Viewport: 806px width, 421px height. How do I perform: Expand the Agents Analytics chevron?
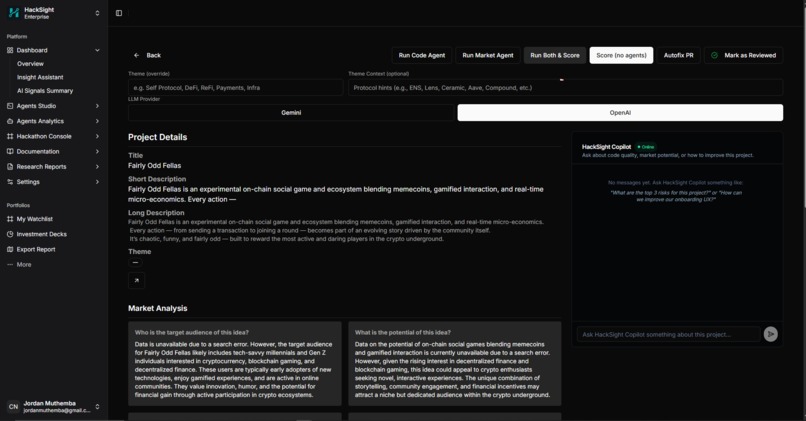coord(97,121)
